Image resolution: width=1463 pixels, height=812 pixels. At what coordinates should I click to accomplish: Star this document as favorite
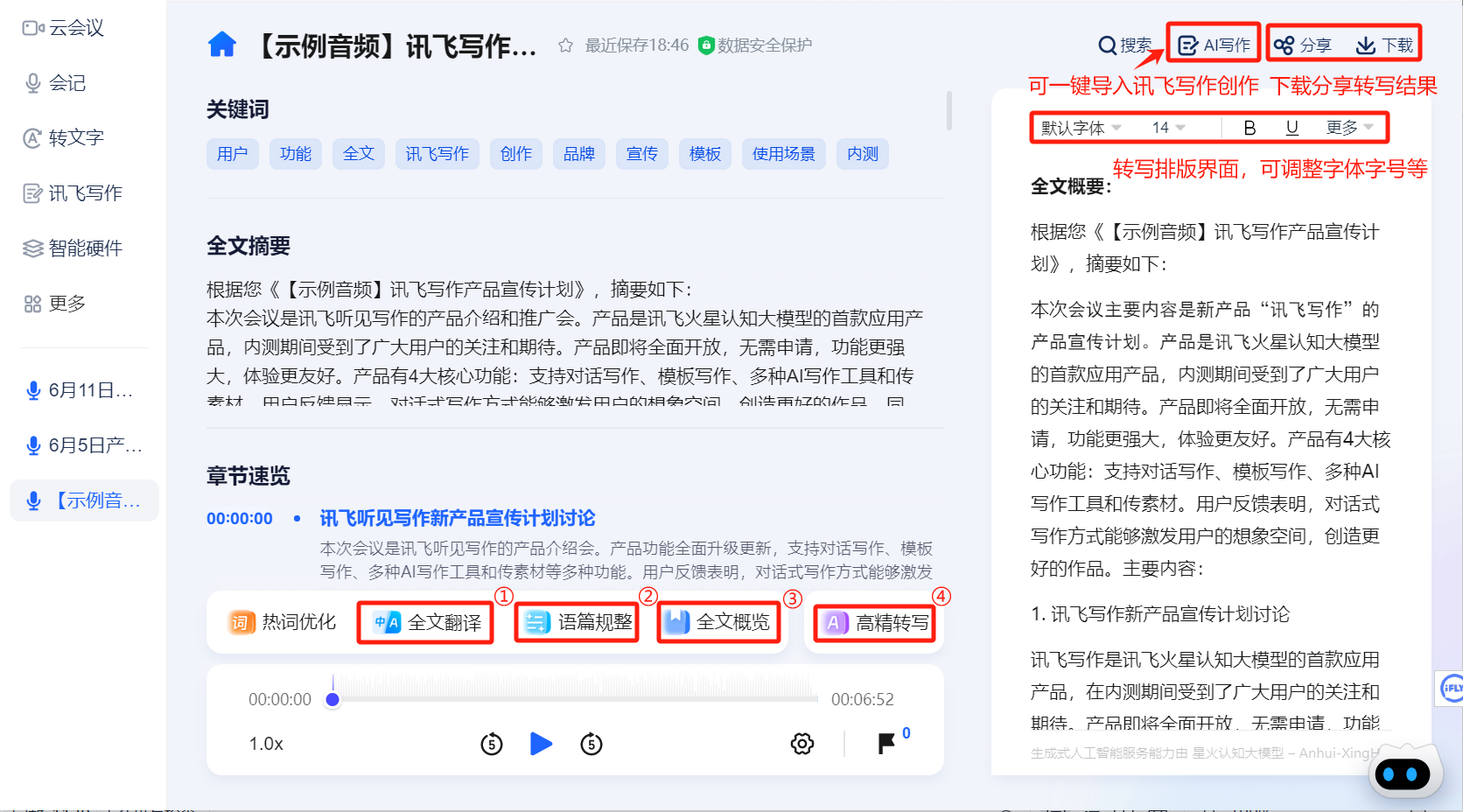[565, 45]
